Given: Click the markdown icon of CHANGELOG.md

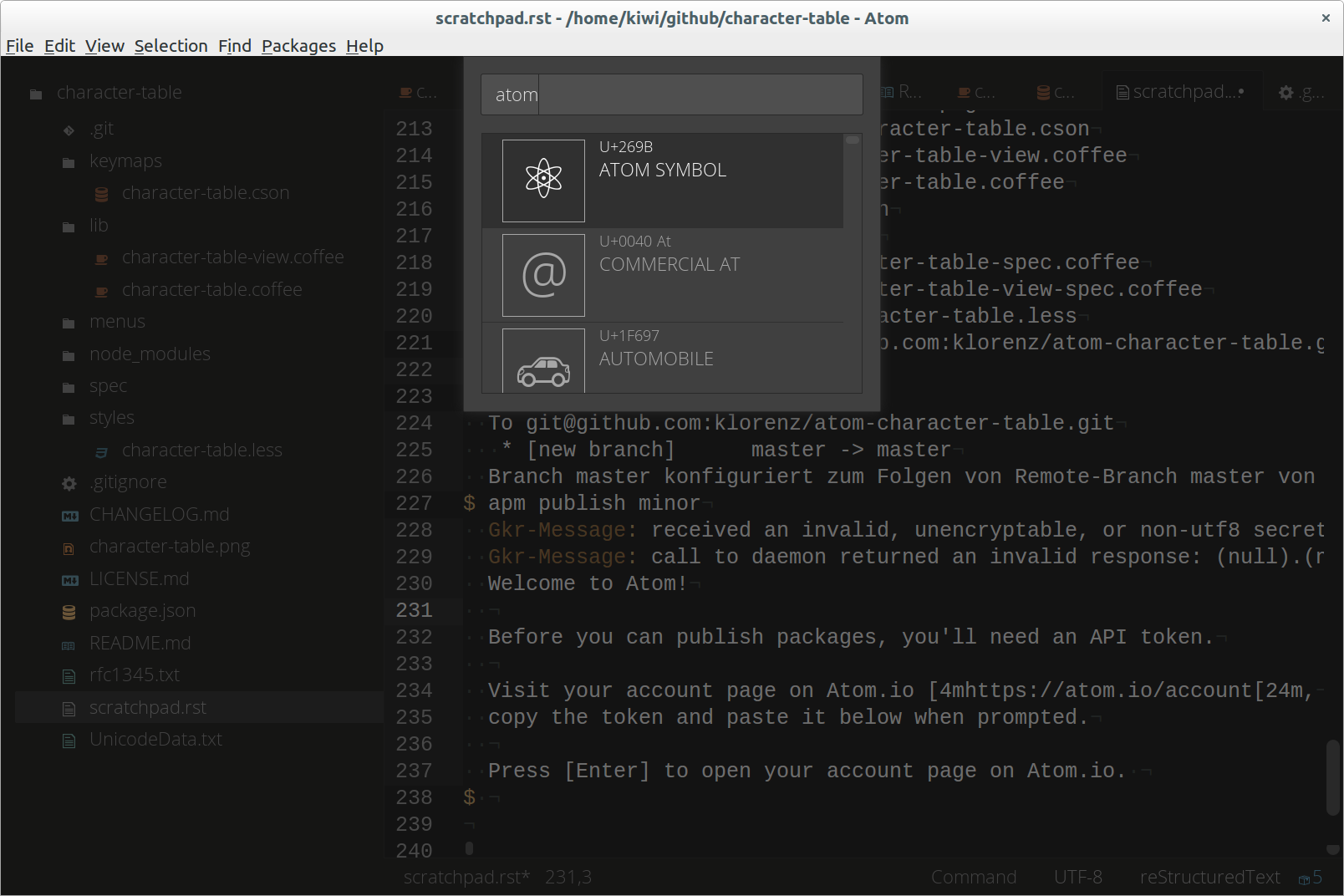Looking at the screenshot, I should tap(69, 516).
